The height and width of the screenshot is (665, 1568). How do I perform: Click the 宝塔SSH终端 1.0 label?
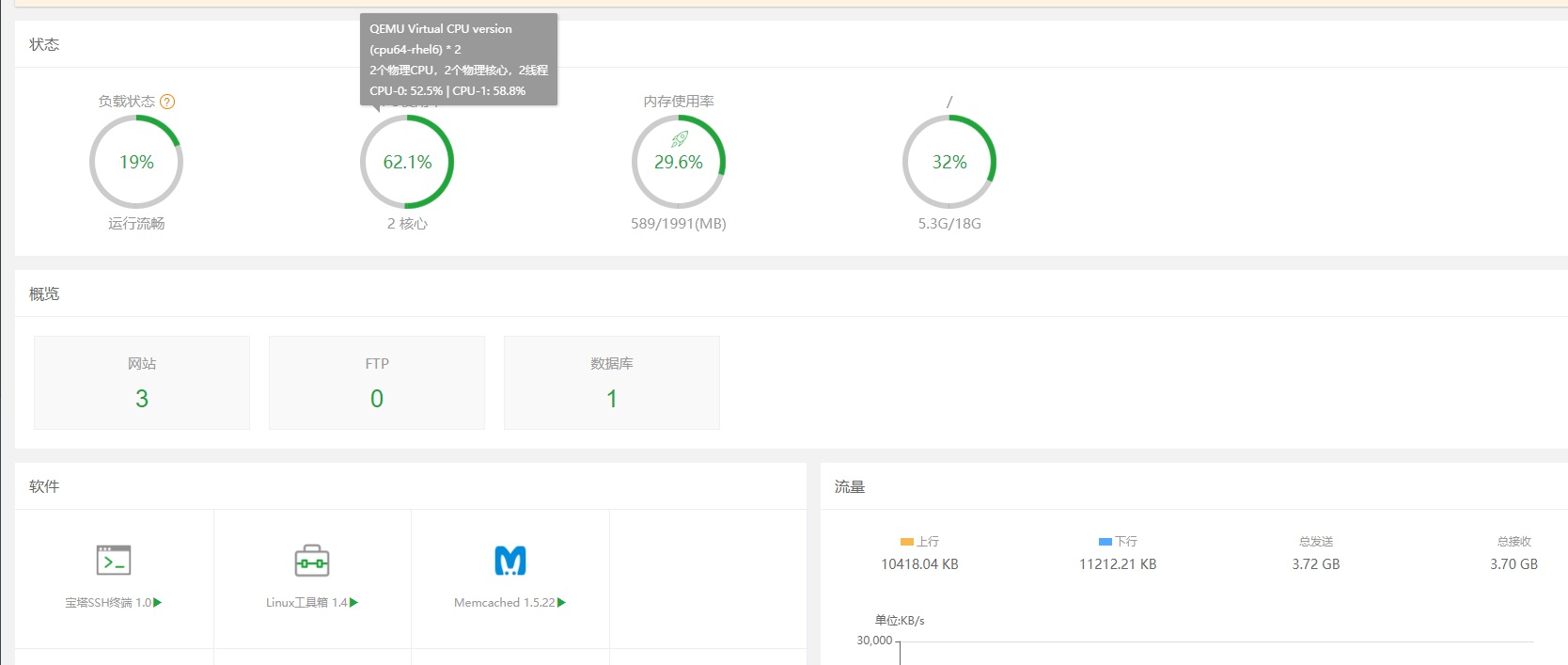(x=107, y=603)
